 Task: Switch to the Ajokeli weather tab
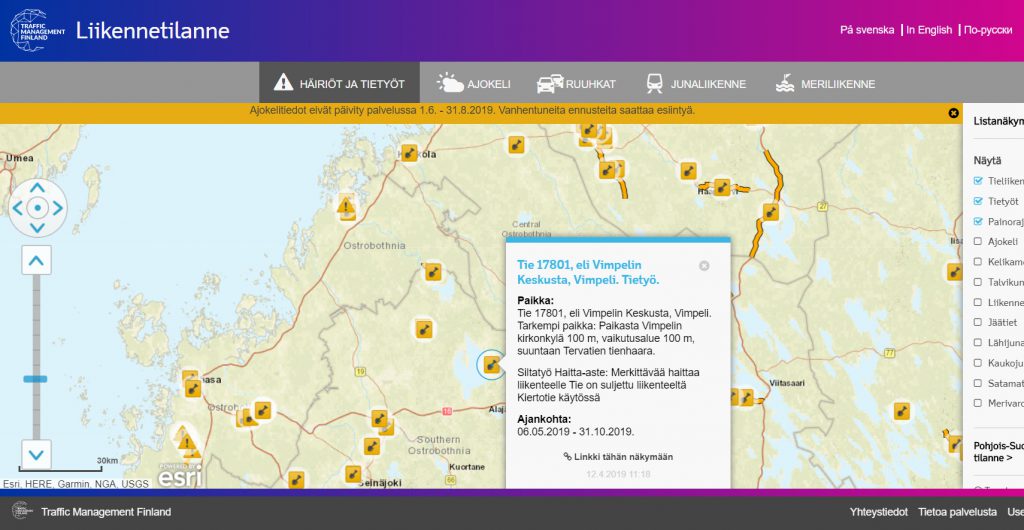tap(473, 84)
